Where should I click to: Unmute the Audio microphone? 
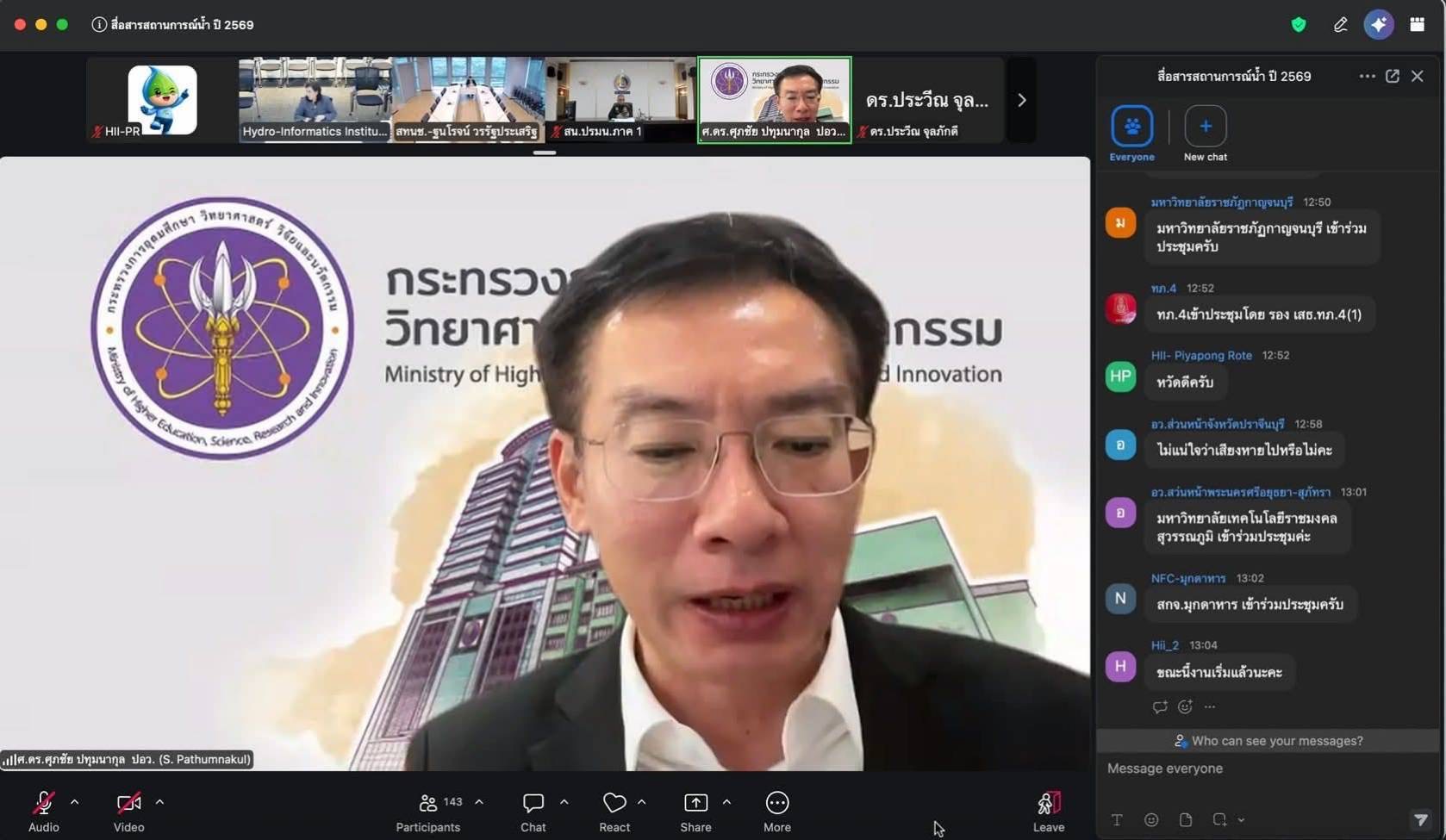pyautogui.click(x=43, y=812)
